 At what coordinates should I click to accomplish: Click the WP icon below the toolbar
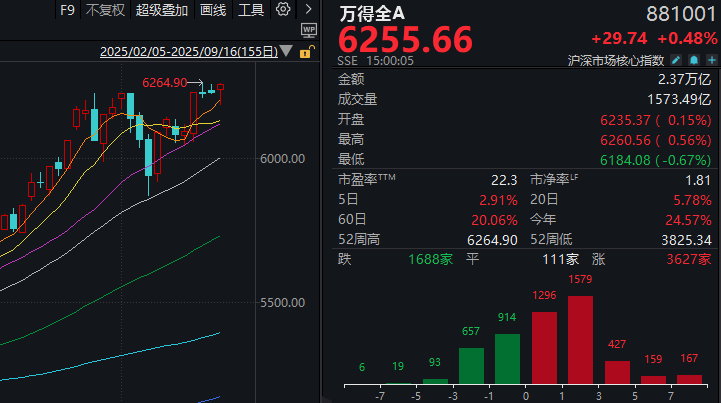click(308, 30)
